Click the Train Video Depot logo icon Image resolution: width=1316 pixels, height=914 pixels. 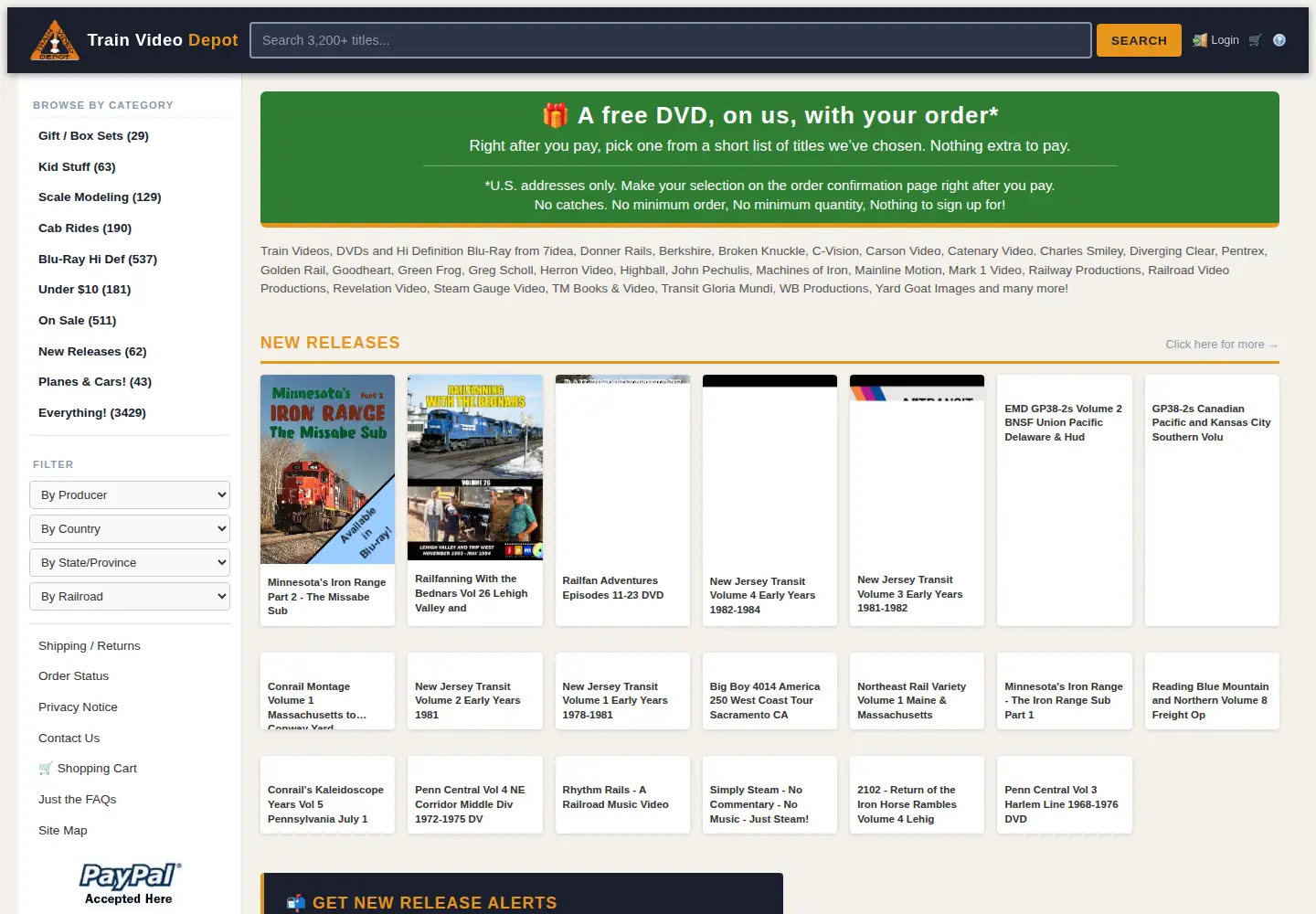click(x=55, y=40)
